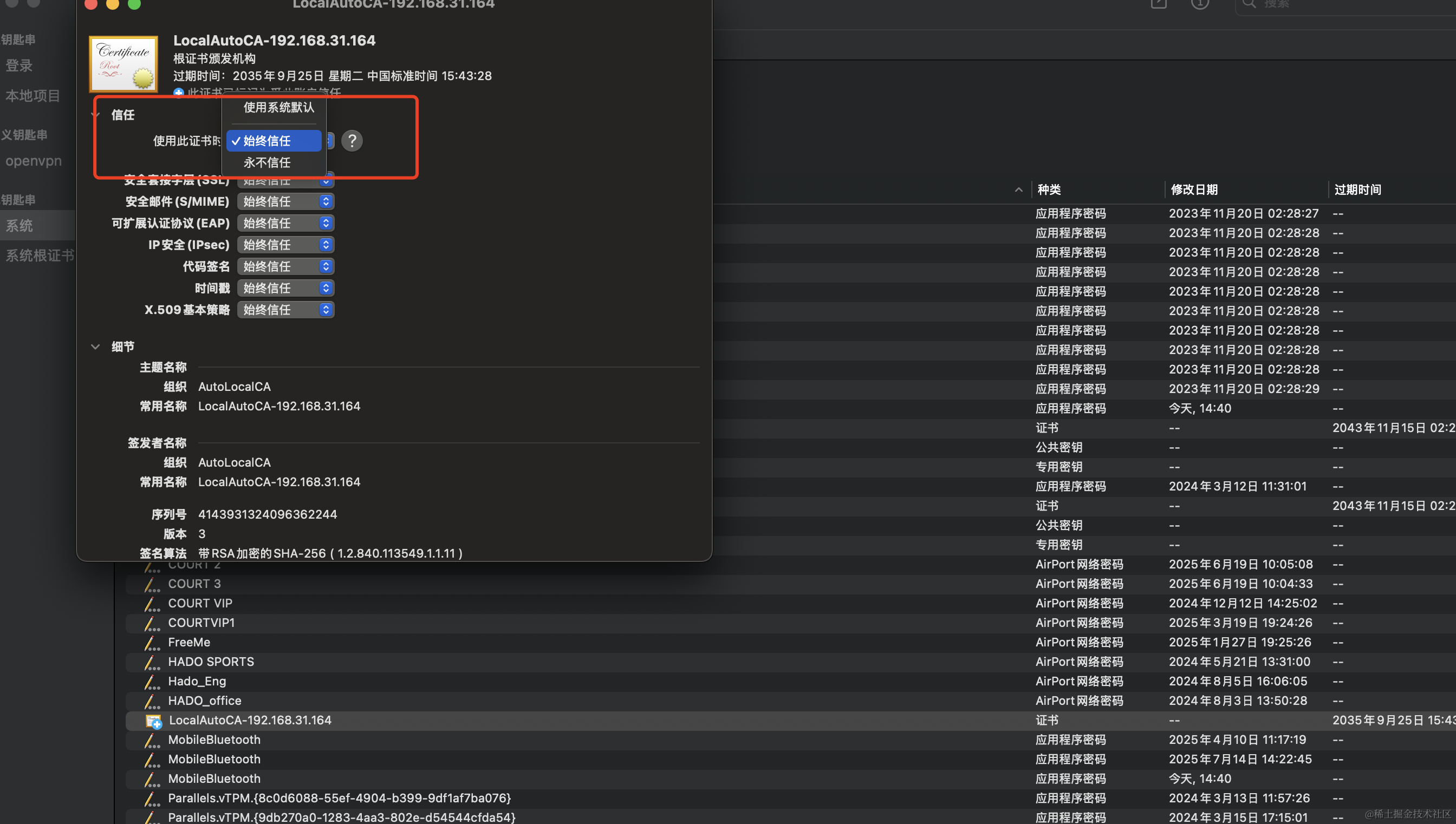
Task: Select openvpn keychain in sidebar
Action: coord(34,161)
